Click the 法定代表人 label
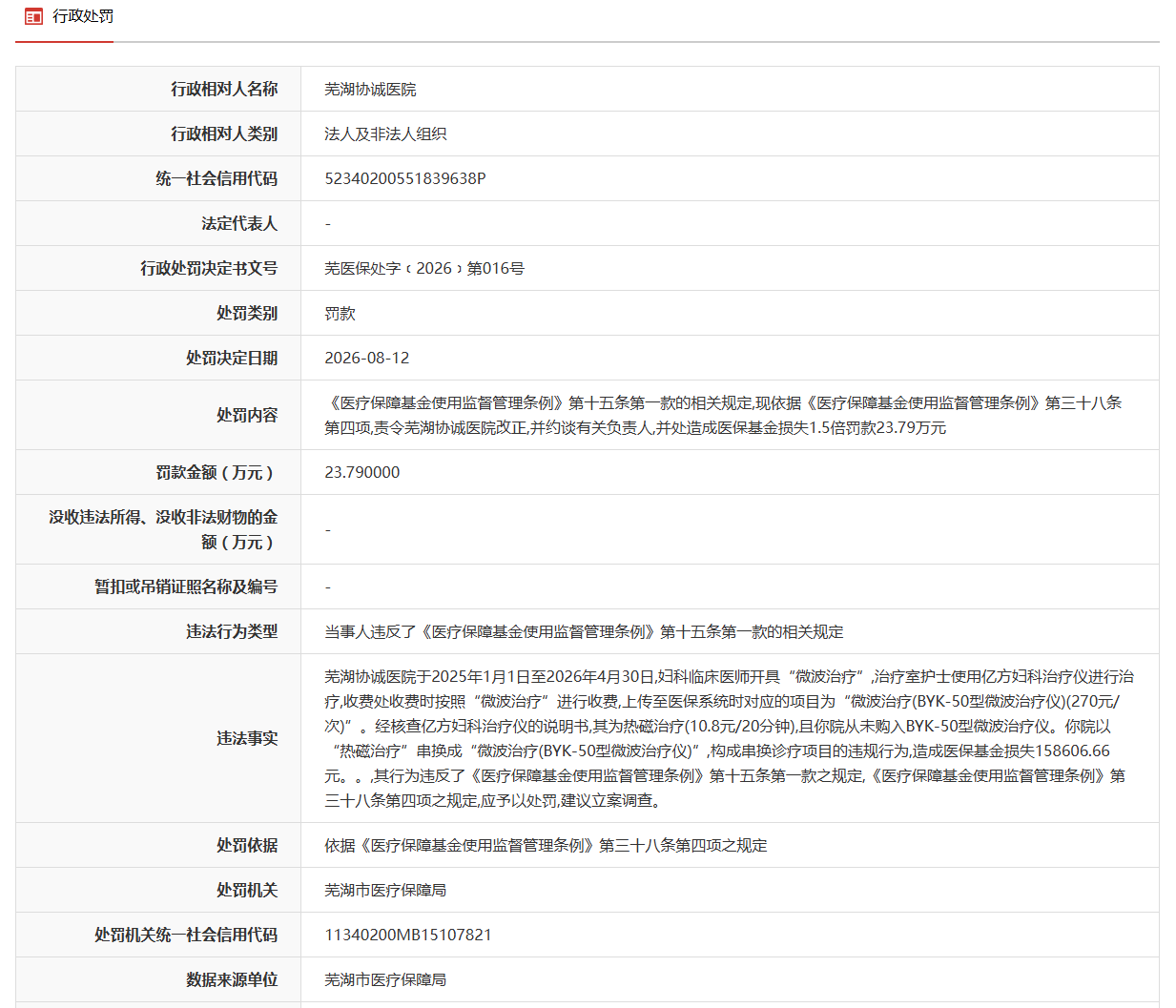Image resolution: width=1176 pixels, height=1008 pixels. [x=239, y=223]
